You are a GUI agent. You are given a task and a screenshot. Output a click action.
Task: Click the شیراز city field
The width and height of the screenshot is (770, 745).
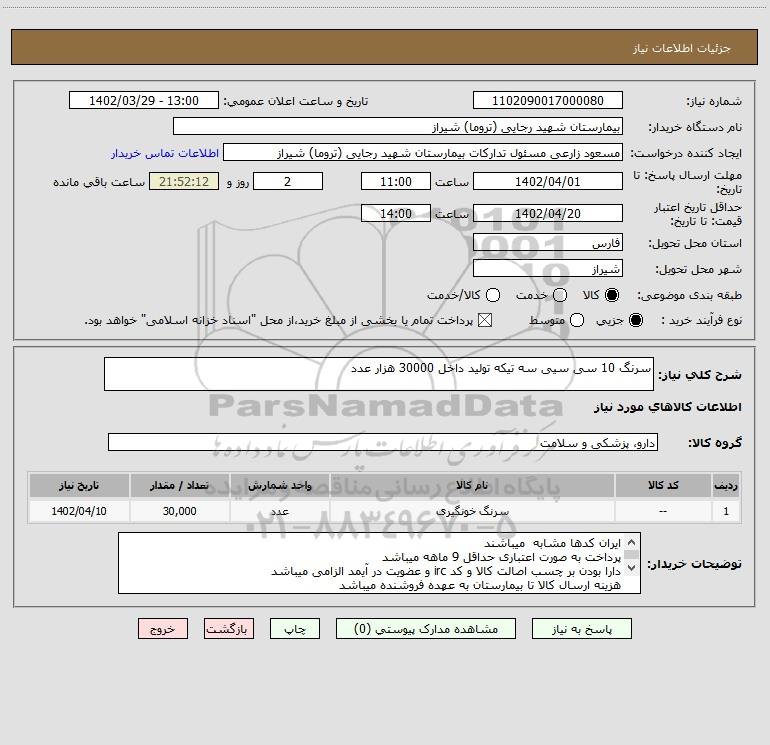click(548, 268)
